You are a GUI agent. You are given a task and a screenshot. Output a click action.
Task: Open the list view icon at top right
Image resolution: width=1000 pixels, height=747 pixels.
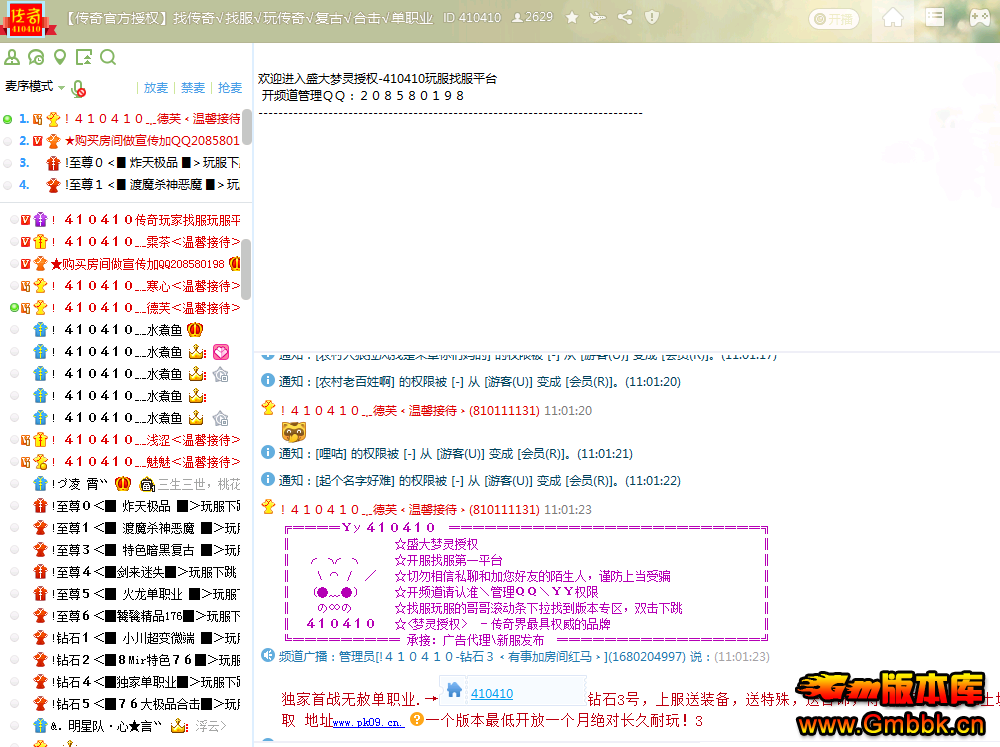[934, 17]
